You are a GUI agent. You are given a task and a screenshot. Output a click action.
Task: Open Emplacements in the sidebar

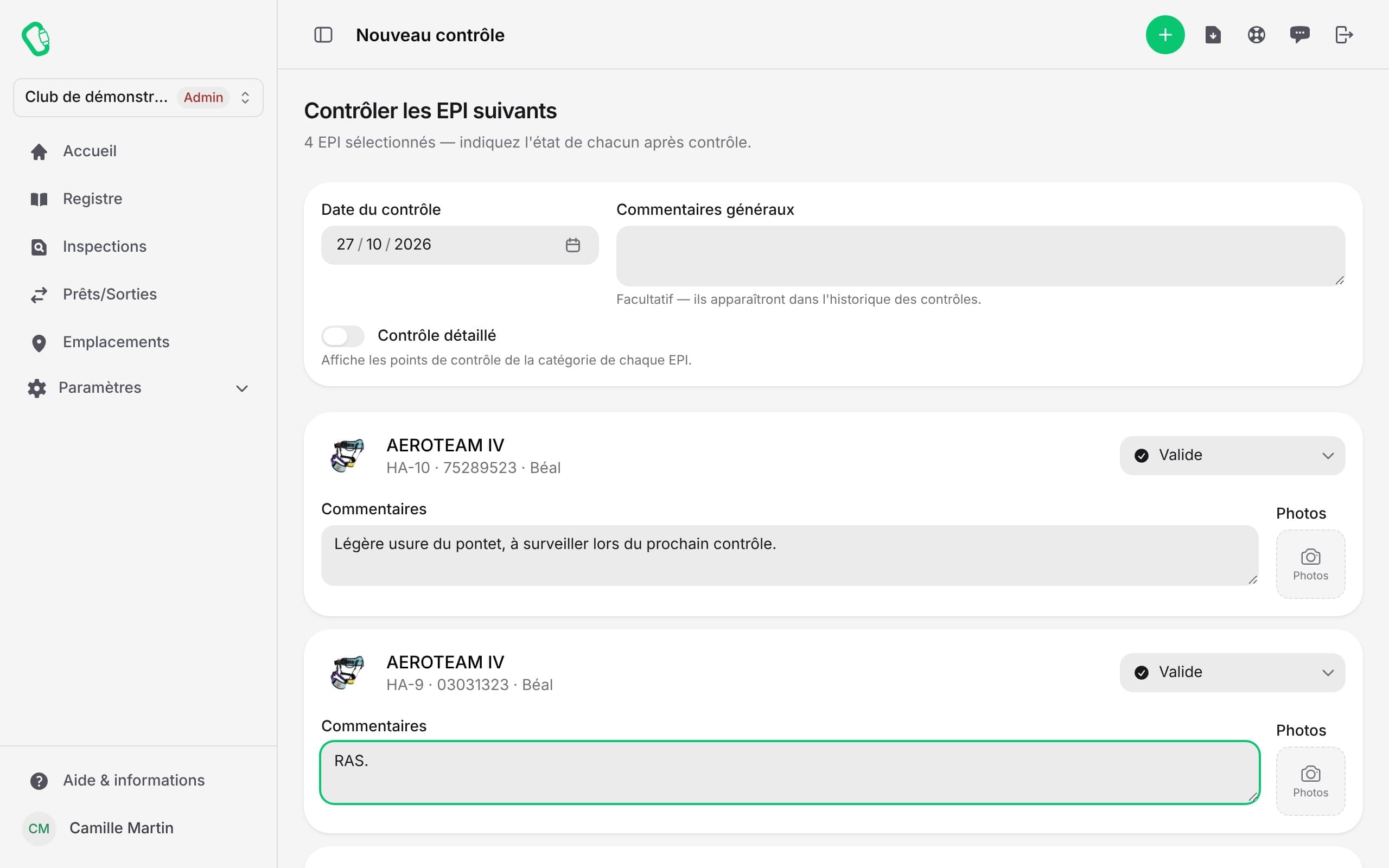138,342
